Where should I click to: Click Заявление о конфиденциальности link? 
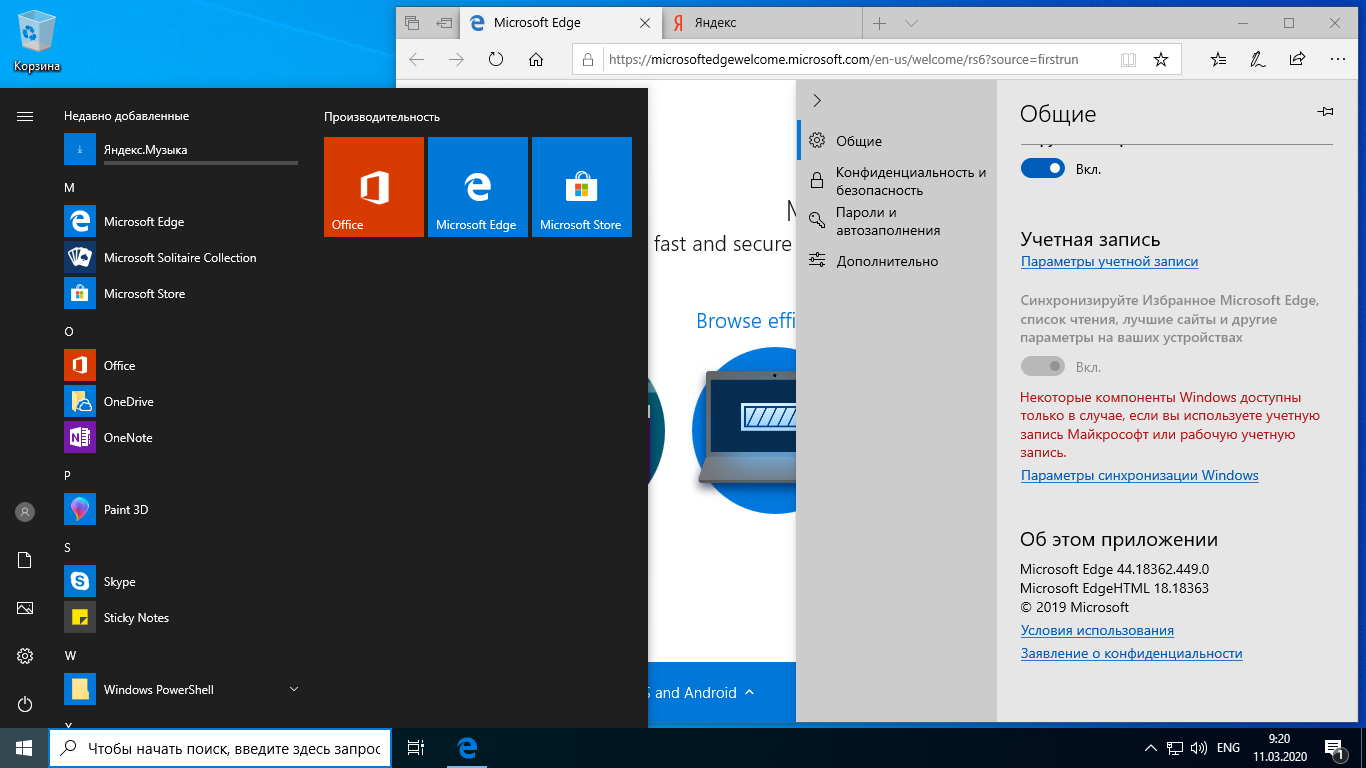coord(1131,654)
